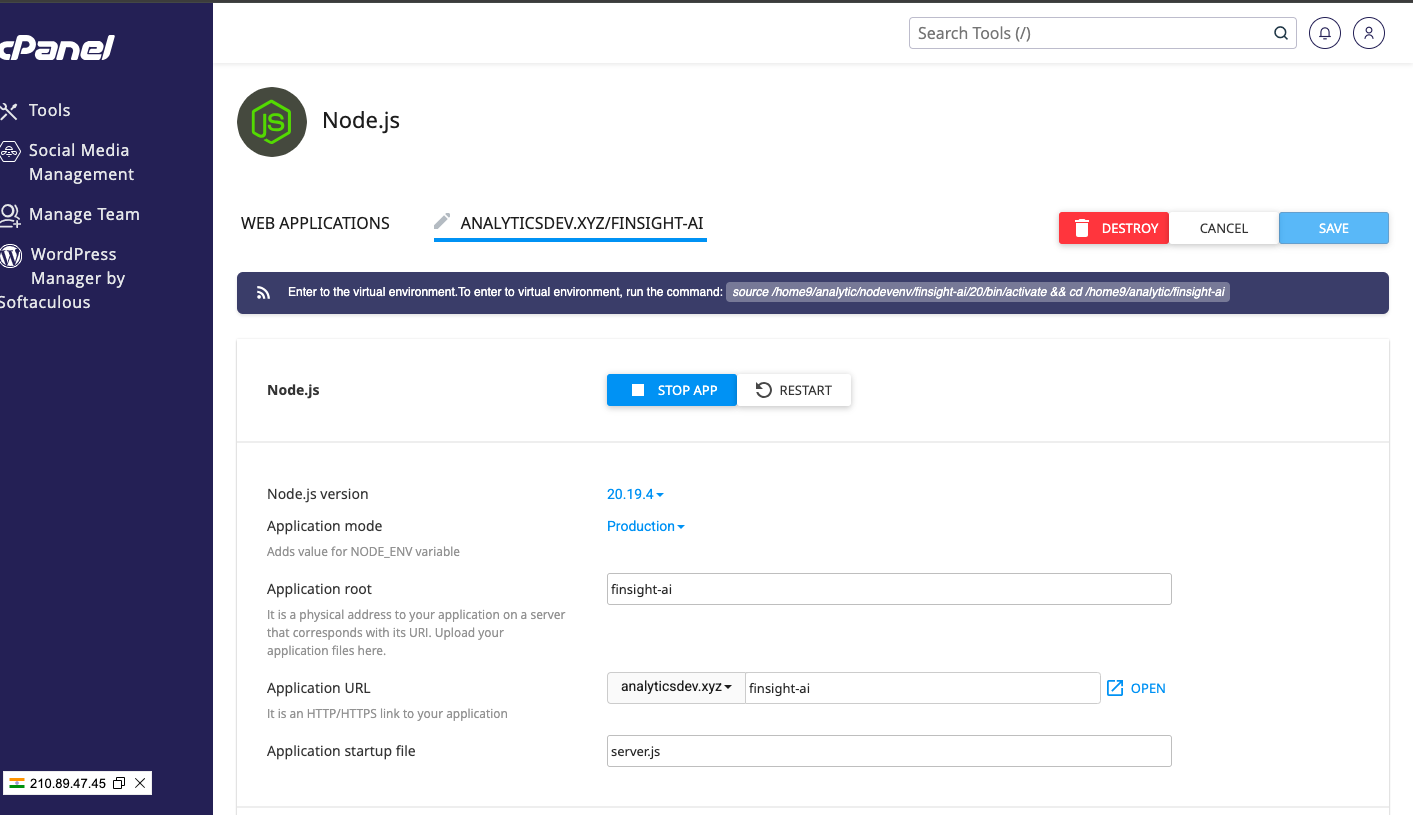Open the user account icon menu
The height and width of the screenshot is (815, 1413).
1369,33
